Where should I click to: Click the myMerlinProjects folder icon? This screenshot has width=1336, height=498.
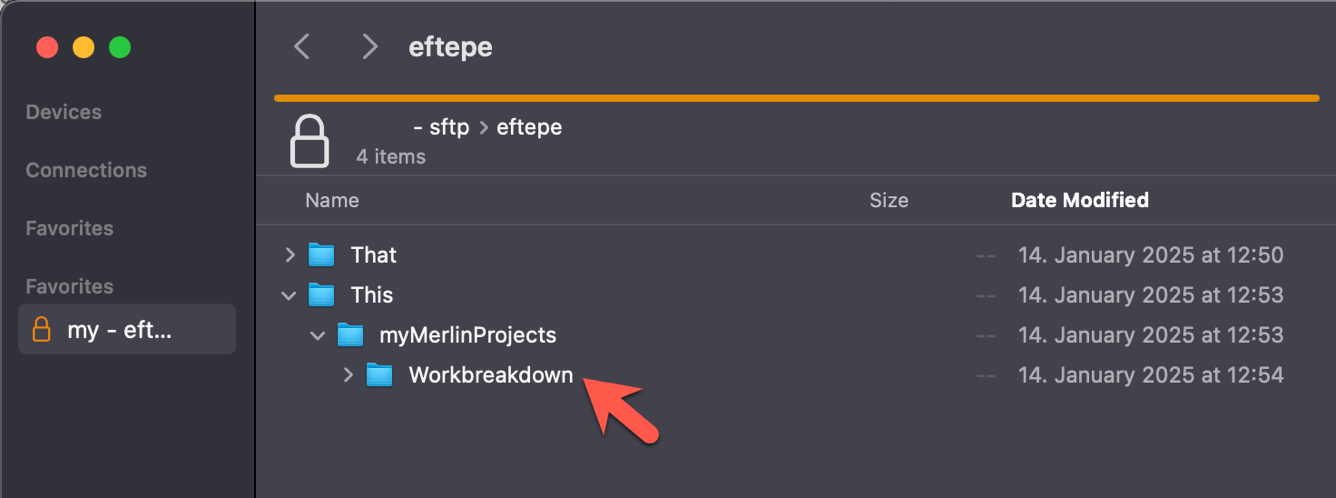click(x=350, y=335)
